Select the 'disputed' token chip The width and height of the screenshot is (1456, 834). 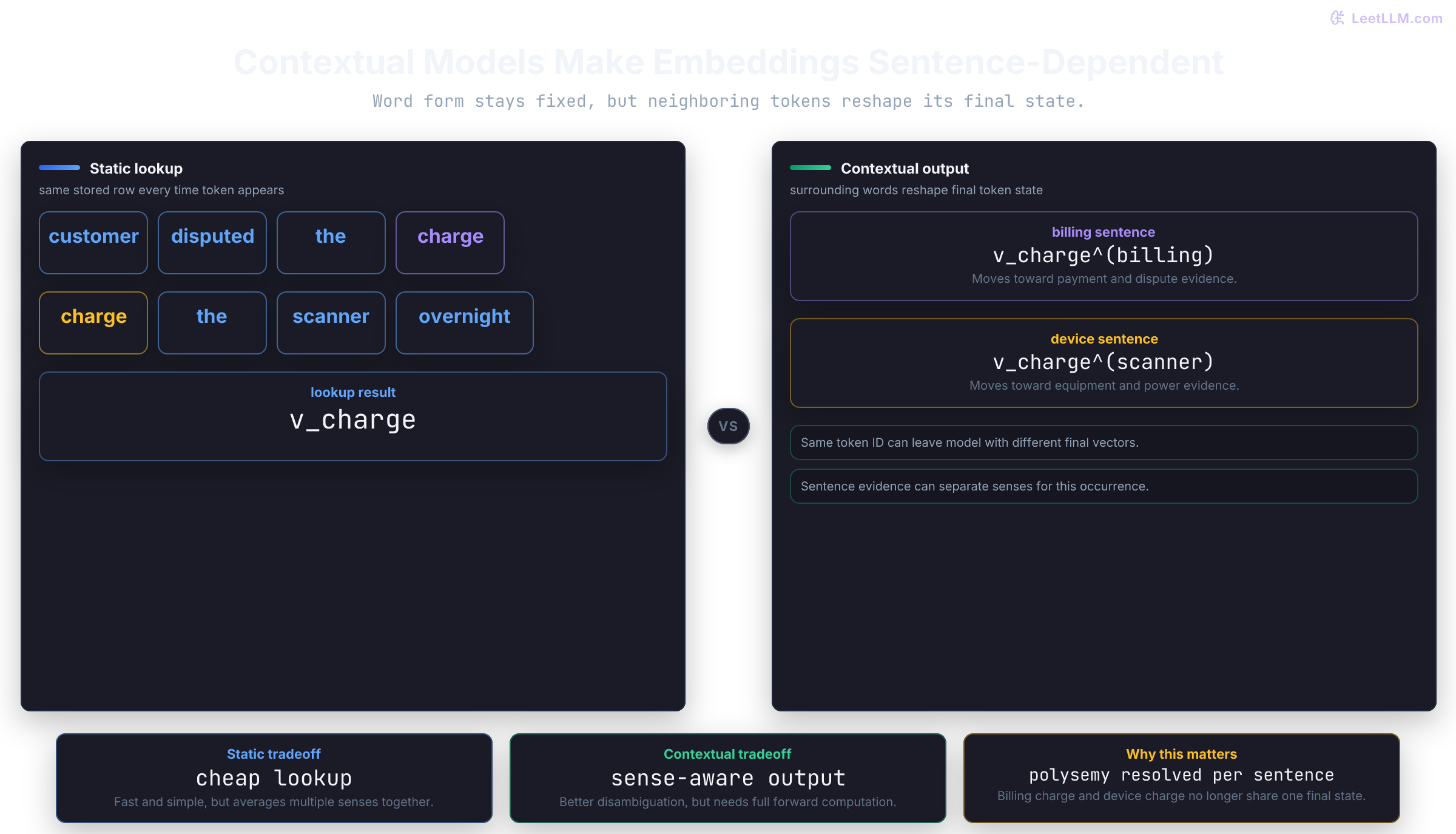click(x=212, y=242)
